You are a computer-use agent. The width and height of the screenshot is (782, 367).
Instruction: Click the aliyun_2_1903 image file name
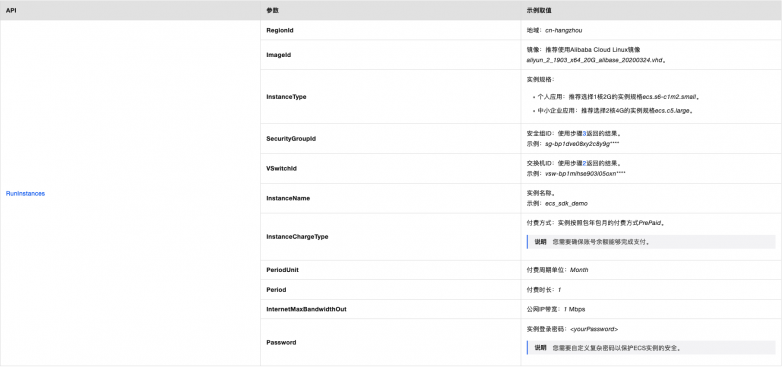[x=596, y=60]
